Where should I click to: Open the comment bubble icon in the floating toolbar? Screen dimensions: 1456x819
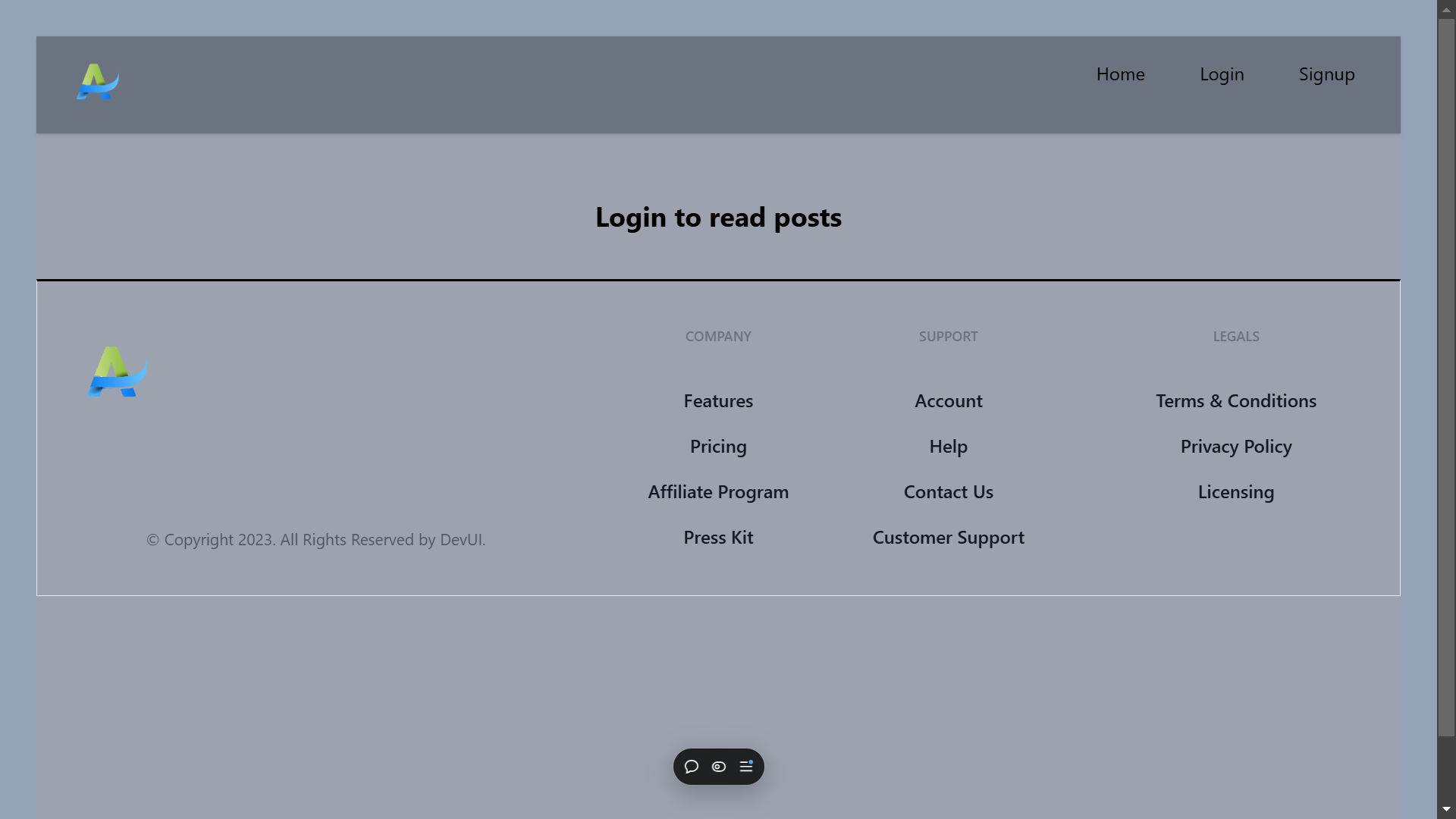coord(692,767)
